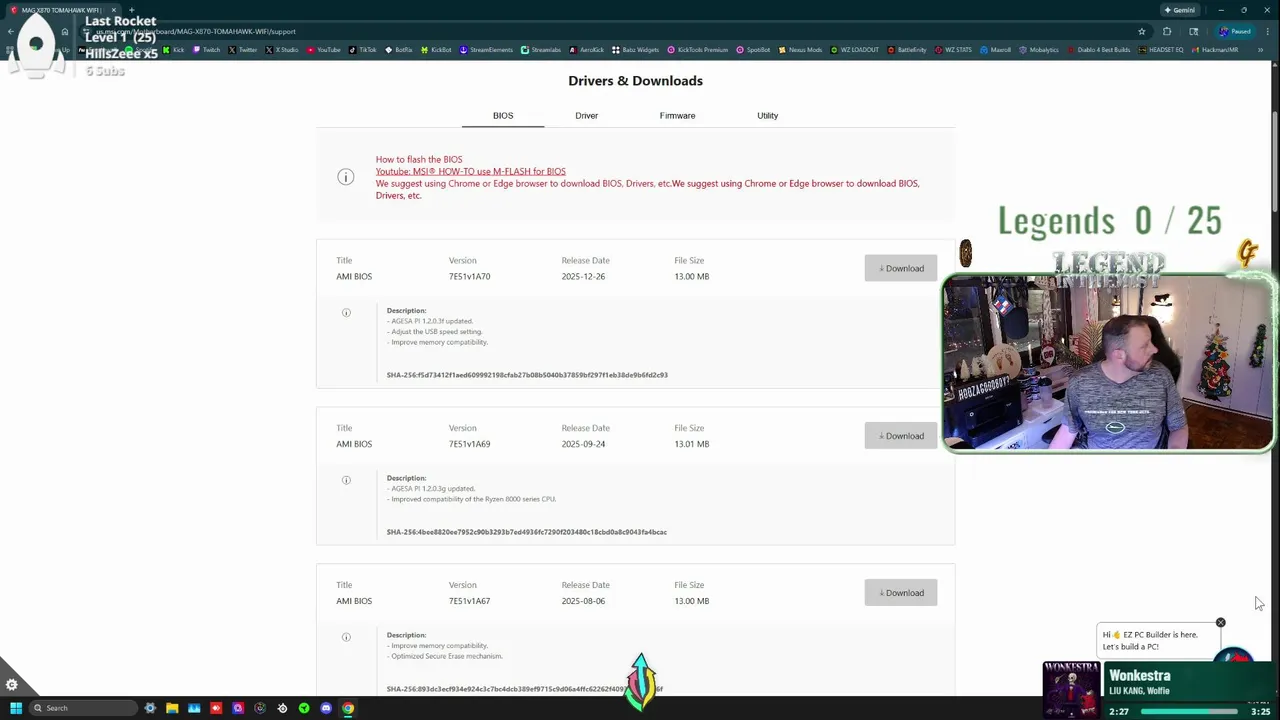Open the AeroKick bookmark
Image resolution: width=1280 pixels, height=720 pixels.
[x=587, y=50]
